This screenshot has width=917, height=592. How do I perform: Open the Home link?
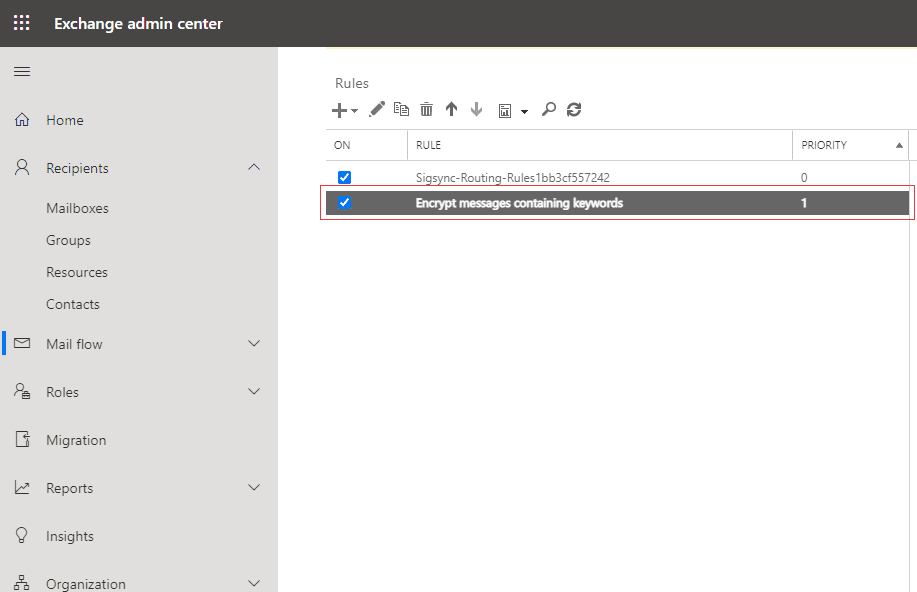65,120
